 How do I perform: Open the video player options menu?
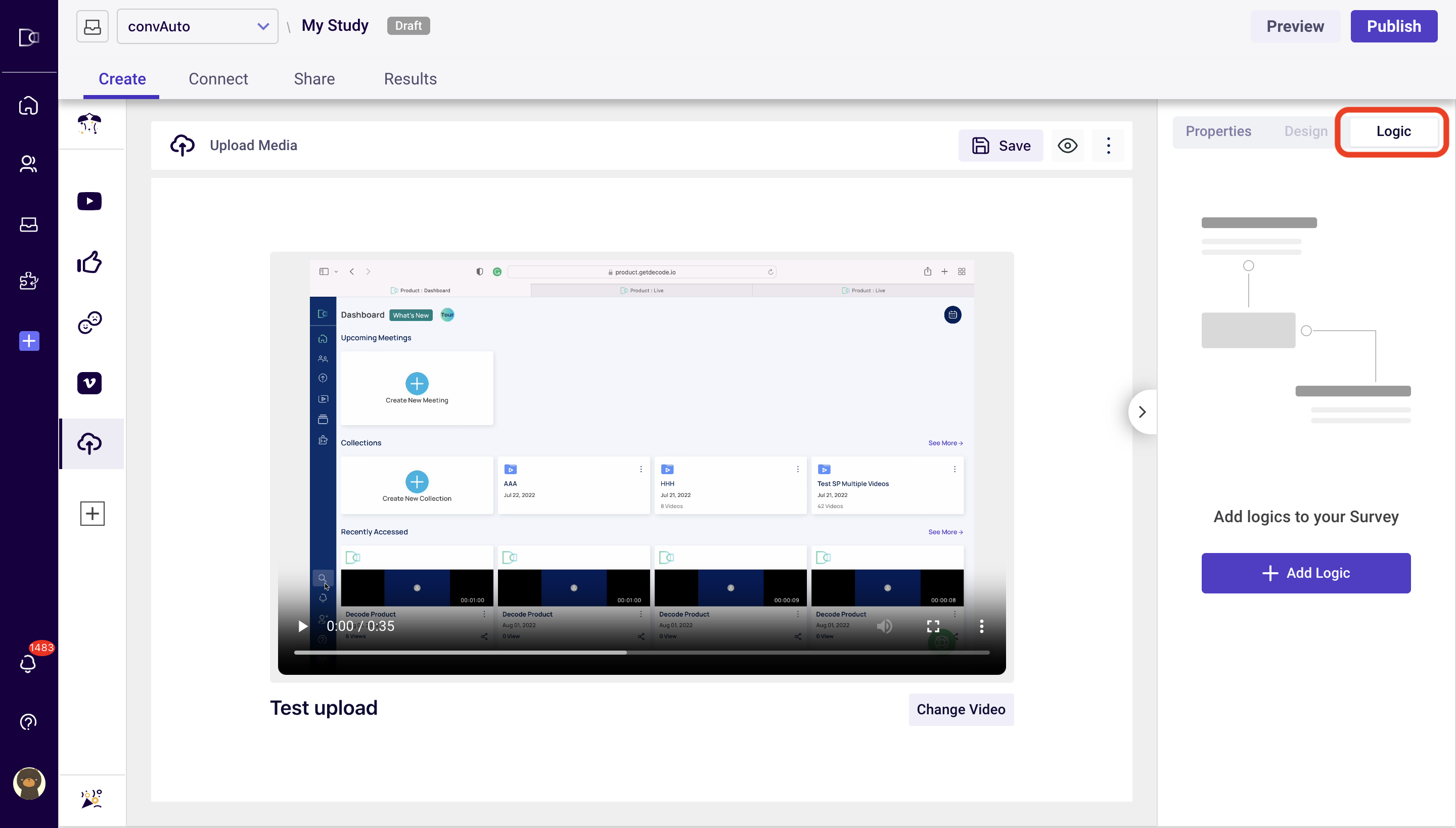982,626
